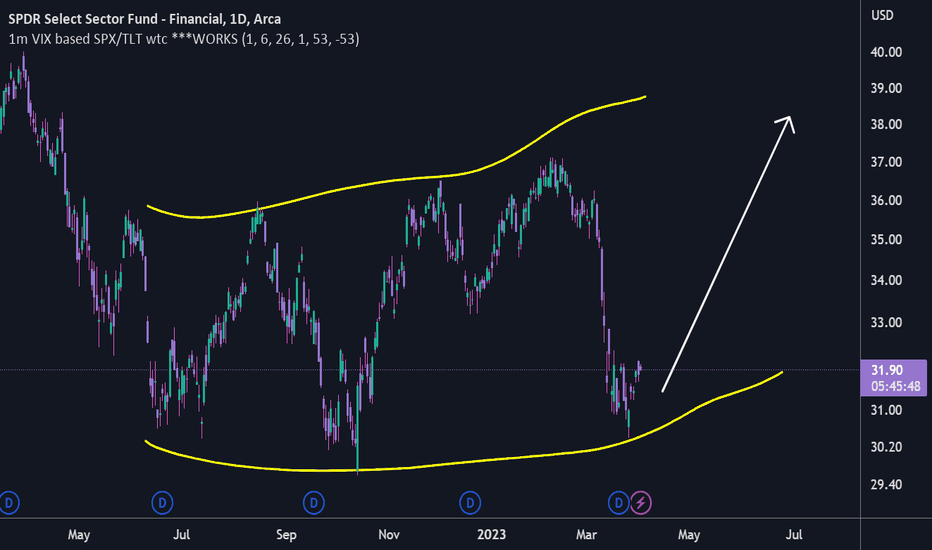Open the dividend marker above Jul 2022
The height and width of the screenshot is (550, 932).
click(x=162, y=503)
